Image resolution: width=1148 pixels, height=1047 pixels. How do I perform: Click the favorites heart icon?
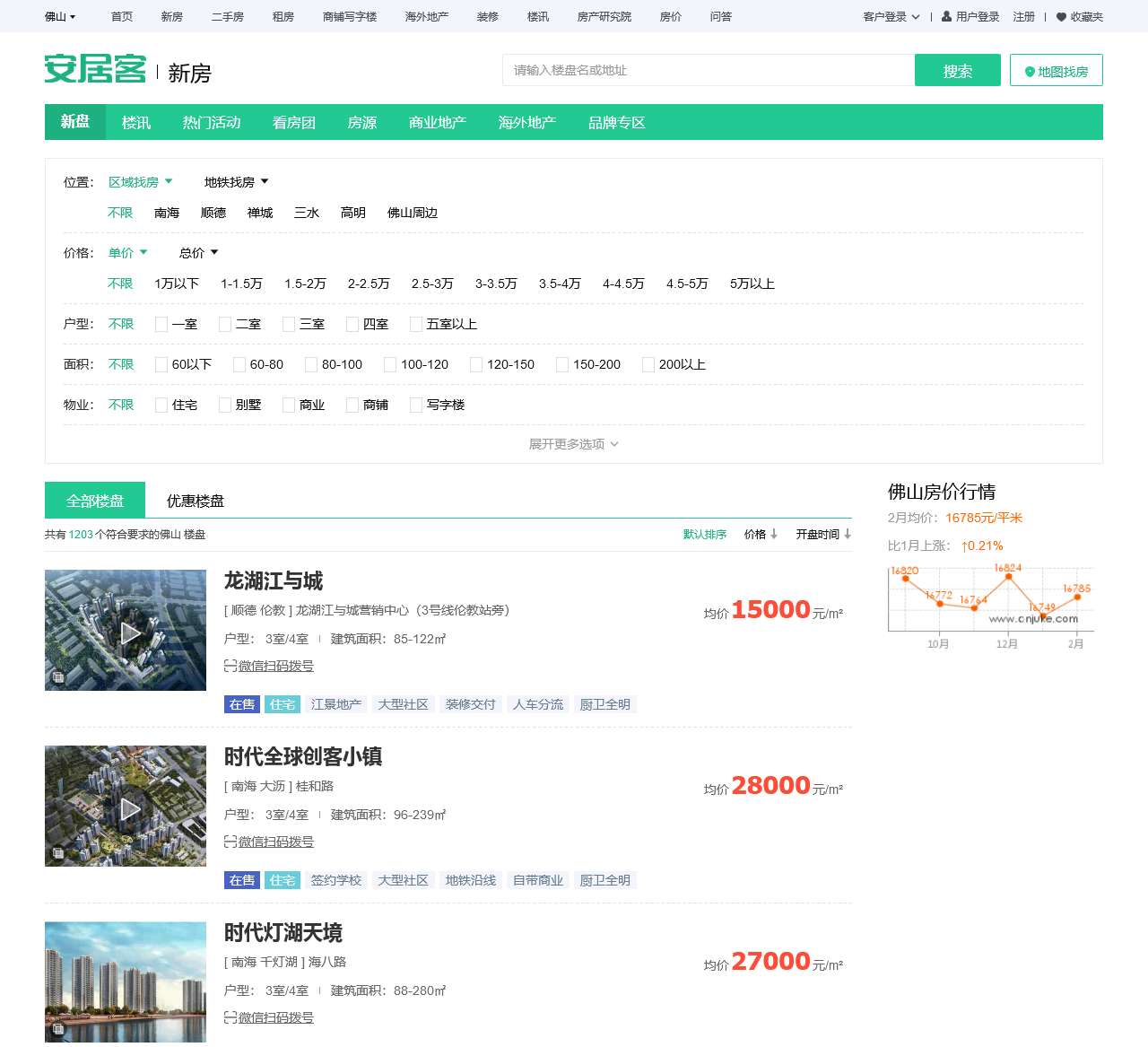1061,17
